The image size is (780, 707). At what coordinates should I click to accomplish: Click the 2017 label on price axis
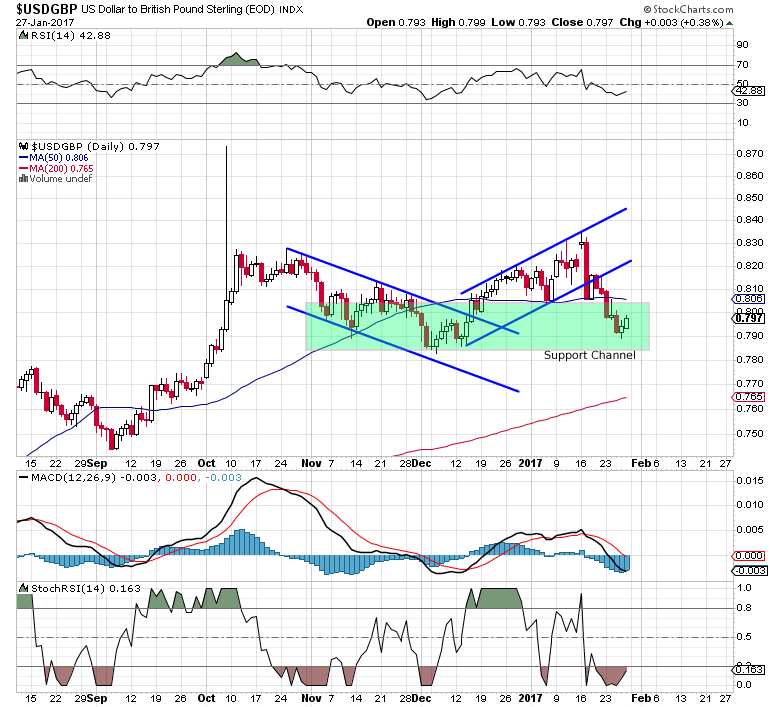click(x=530, y=463)
